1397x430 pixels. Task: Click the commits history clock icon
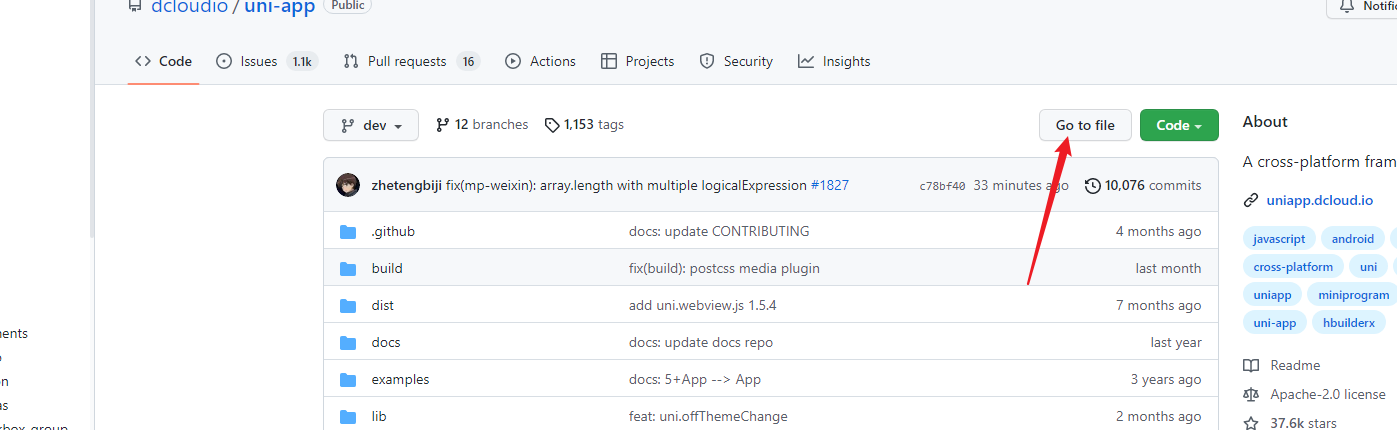point(1093,186)
